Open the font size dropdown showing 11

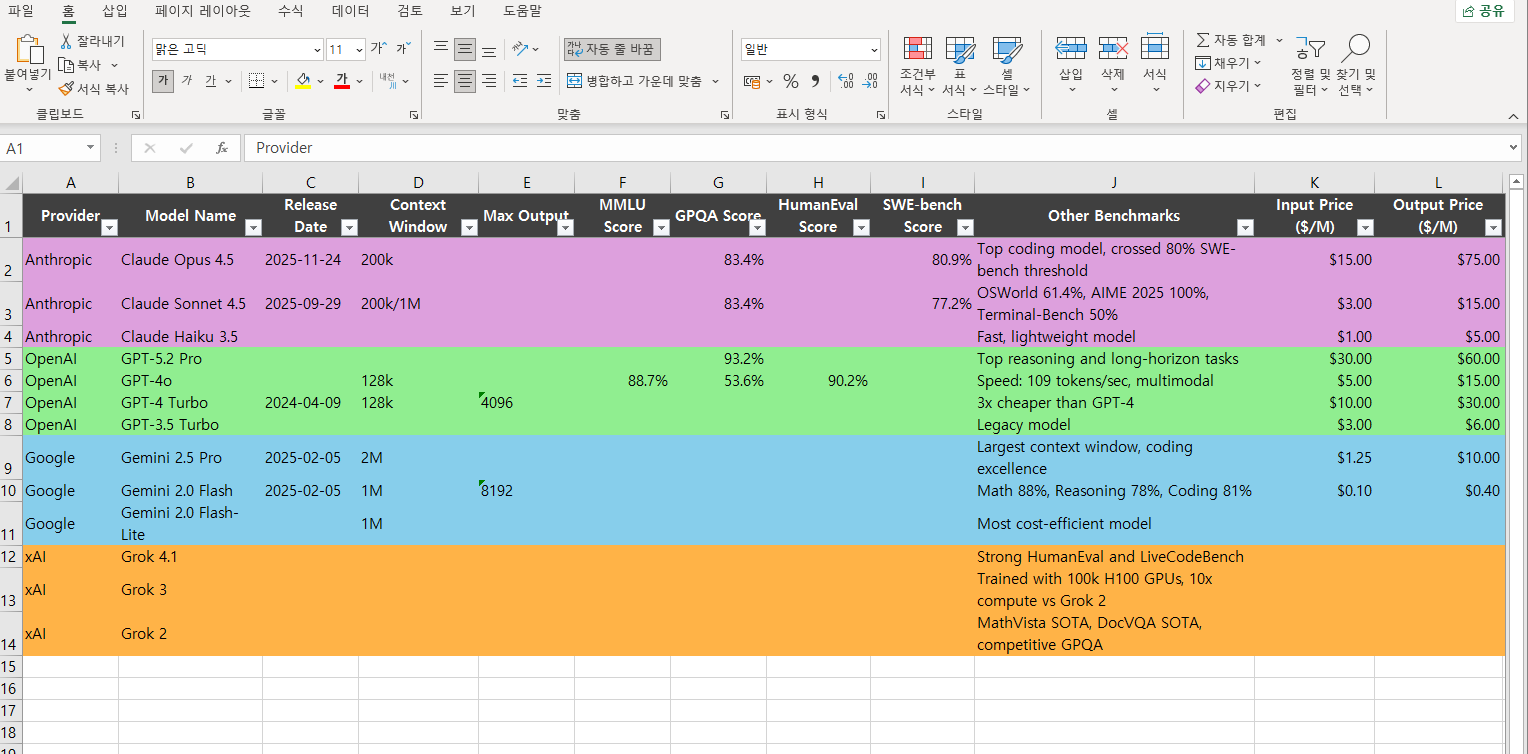359,49
